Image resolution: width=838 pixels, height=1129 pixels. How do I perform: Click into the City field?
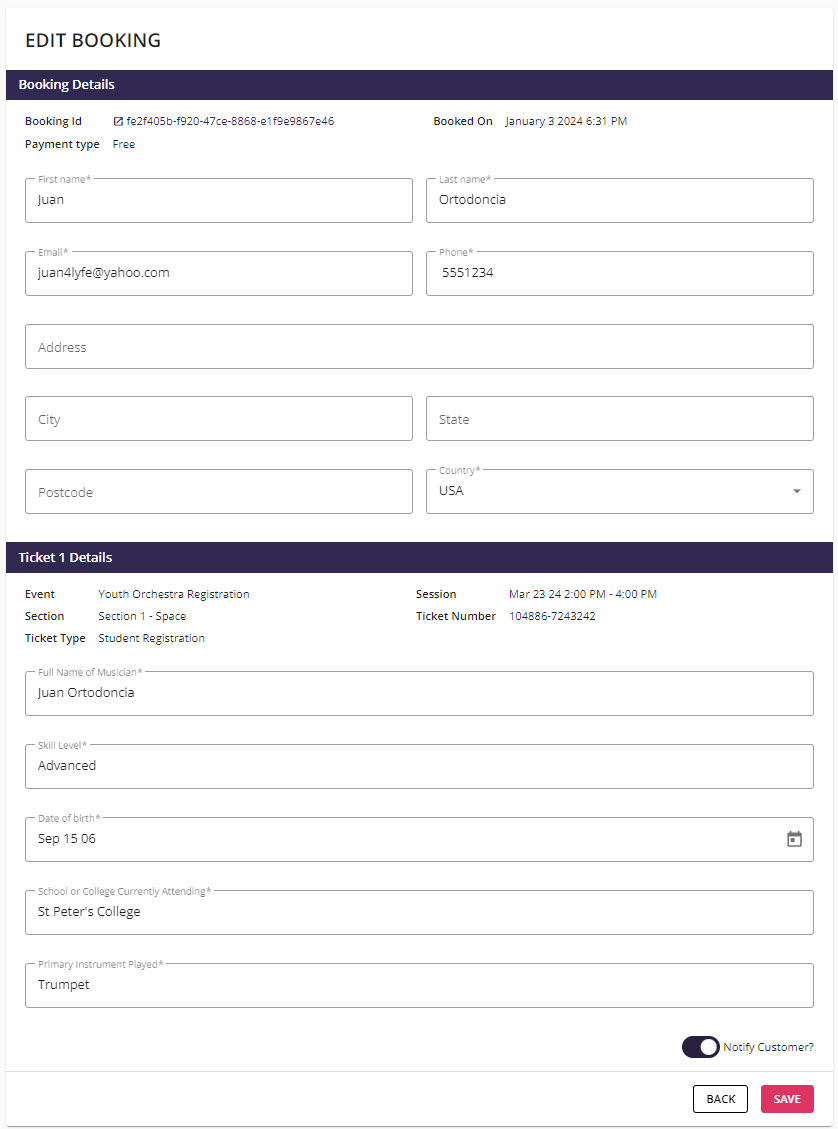[x=219, y=418]
